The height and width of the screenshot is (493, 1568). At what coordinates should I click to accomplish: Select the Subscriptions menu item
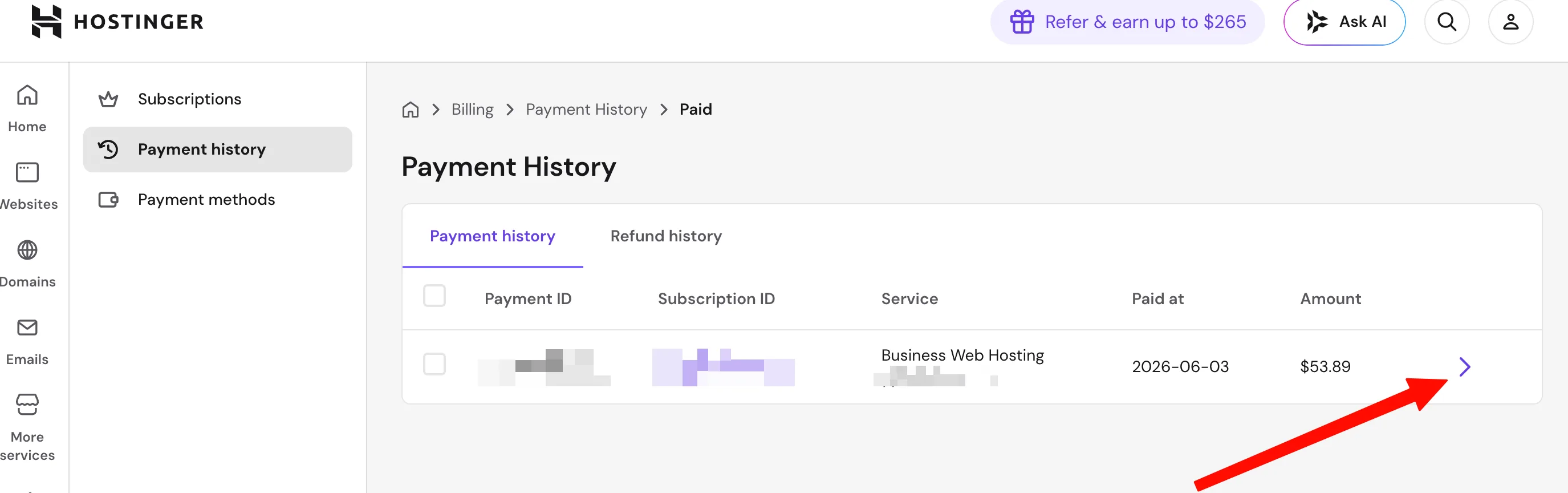[217, 99]
